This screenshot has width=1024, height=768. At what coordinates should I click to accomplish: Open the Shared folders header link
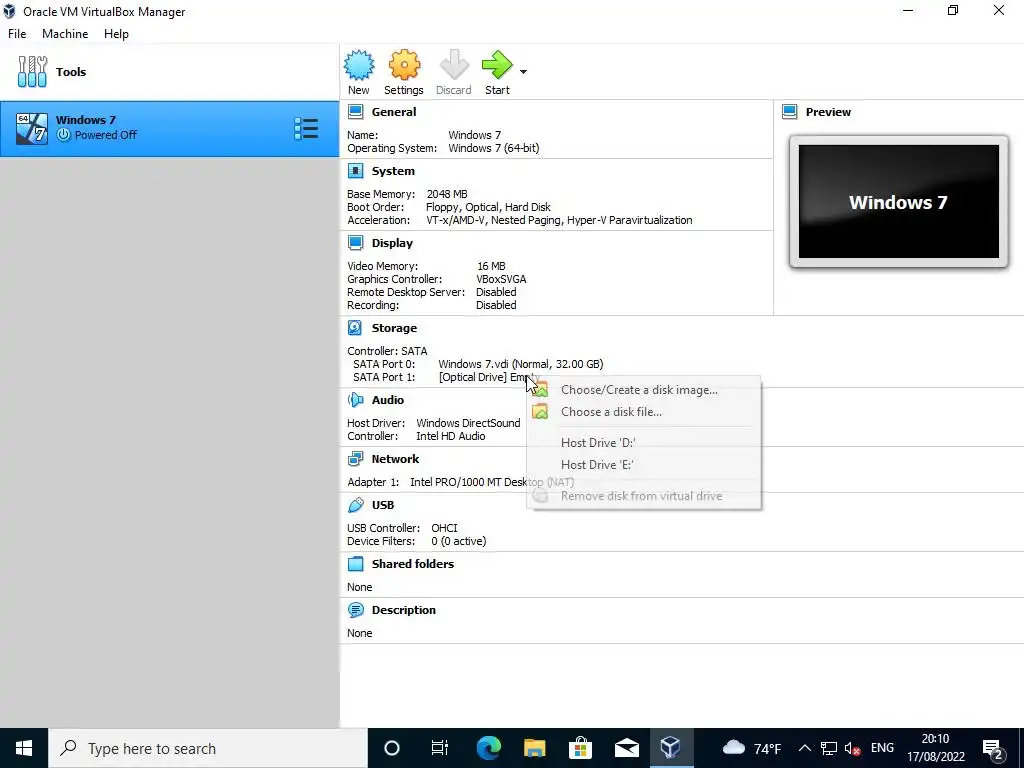[413, 564]
